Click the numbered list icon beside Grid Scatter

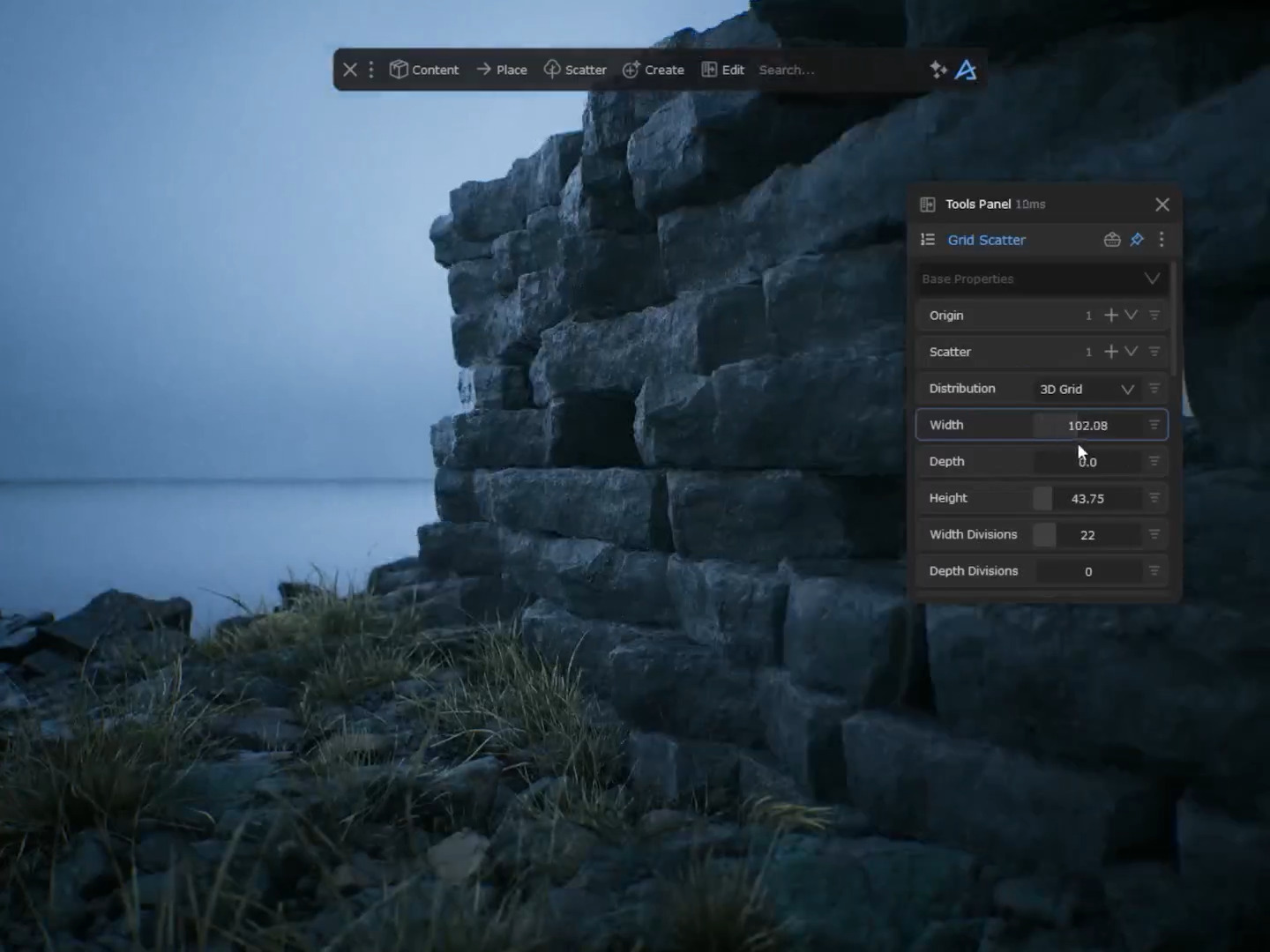[x=928, y=240]
